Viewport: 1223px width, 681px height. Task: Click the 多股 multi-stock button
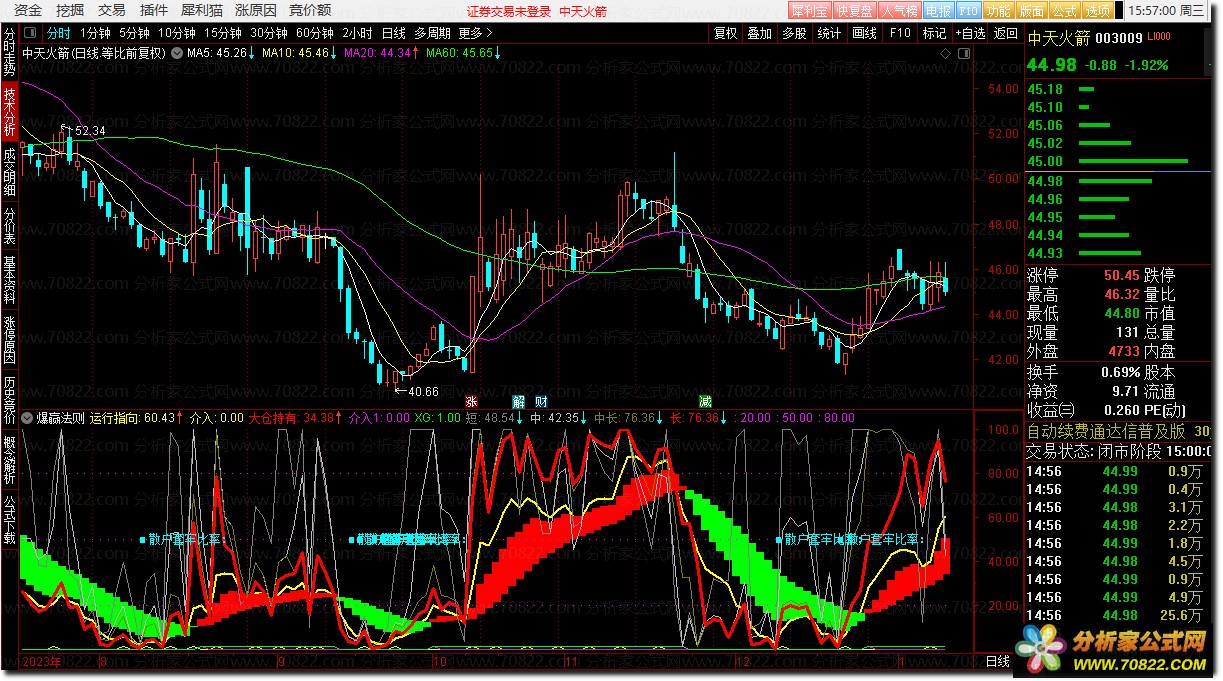click(x=794, y=33)
